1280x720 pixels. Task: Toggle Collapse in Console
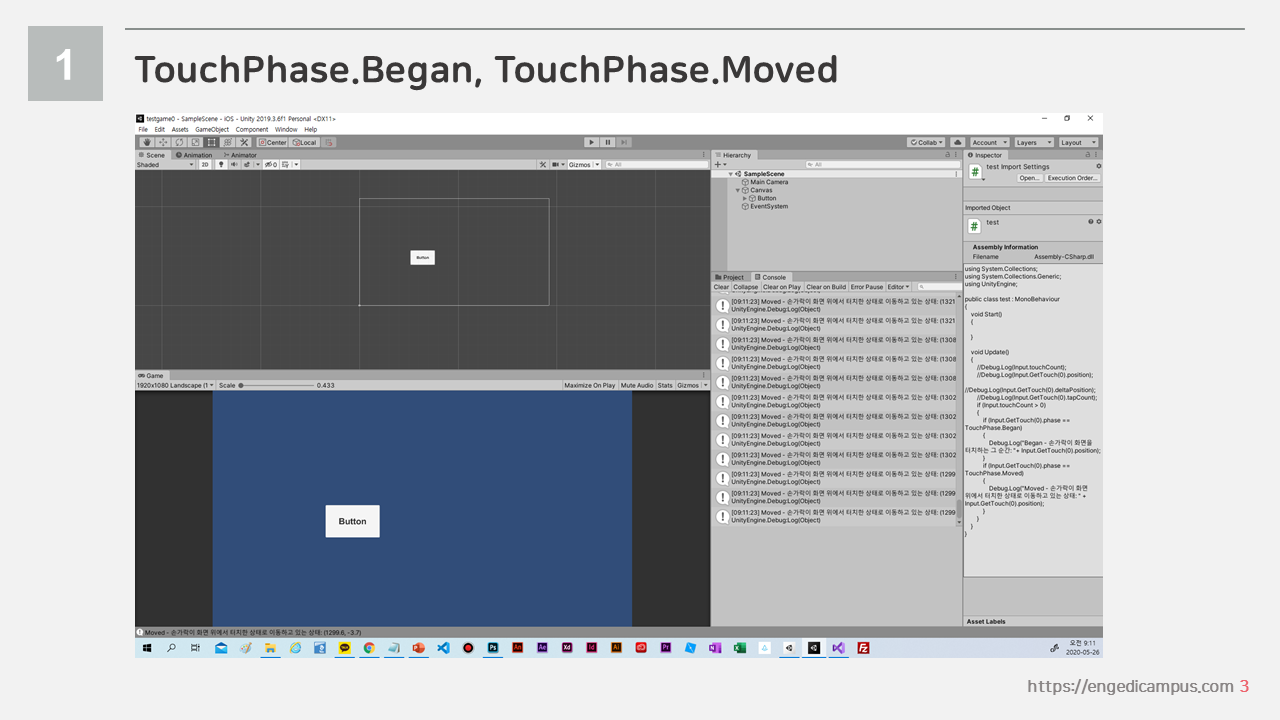click(x=746, y=287)
